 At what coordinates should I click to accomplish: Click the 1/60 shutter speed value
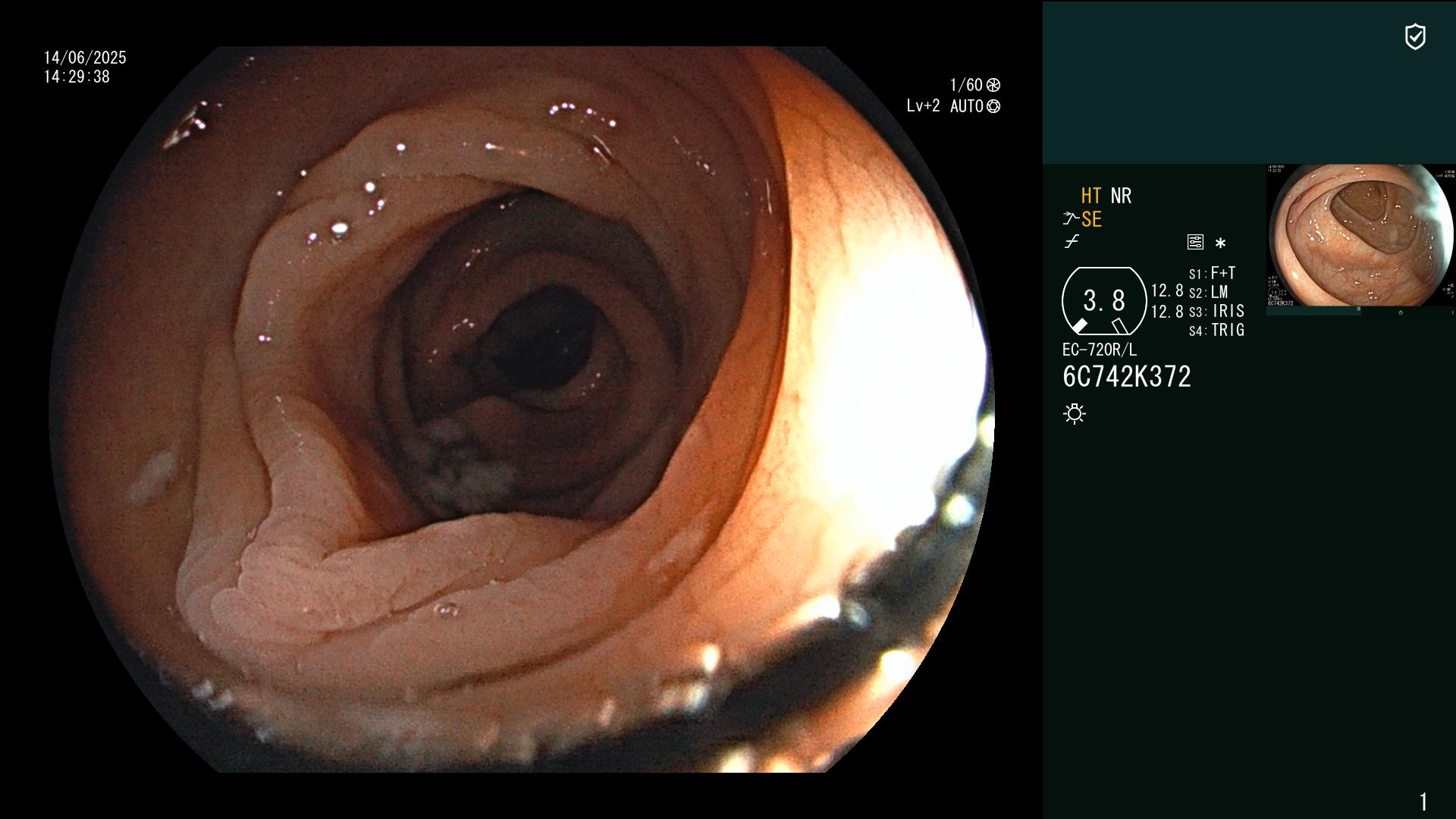966,85
